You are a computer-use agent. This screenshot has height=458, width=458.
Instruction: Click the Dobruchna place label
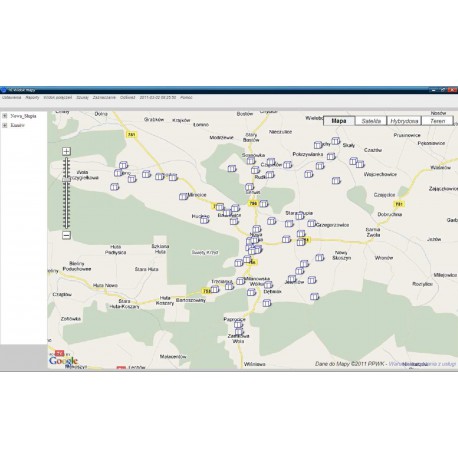pos(390,214)
